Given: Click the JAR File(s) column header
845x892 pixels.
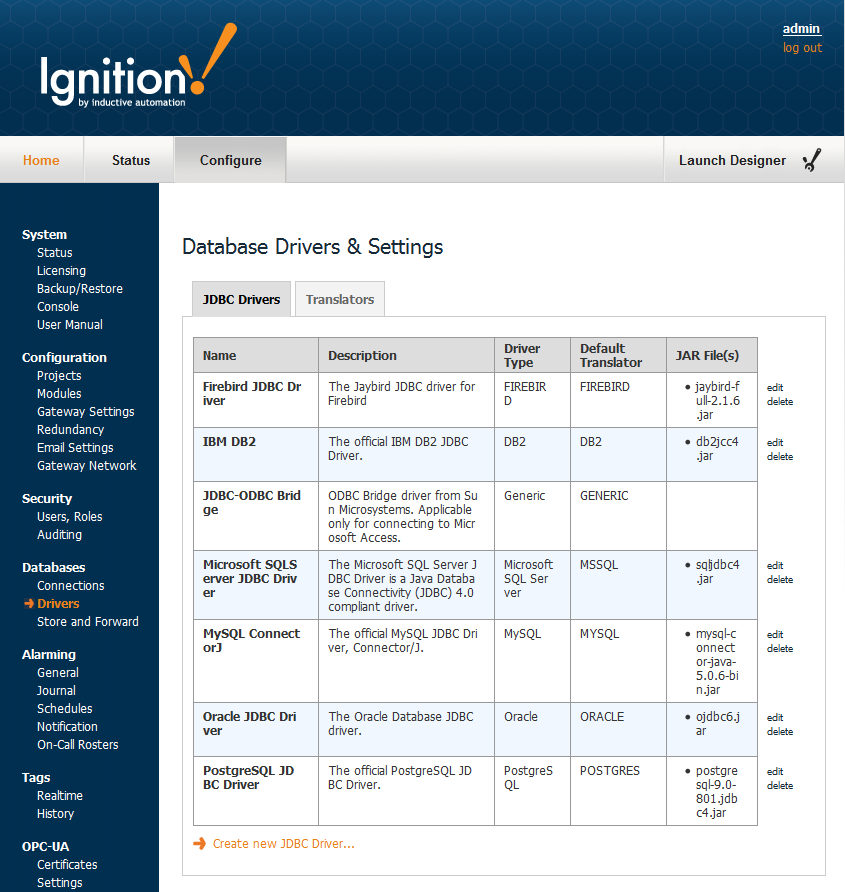Looking at the screenshot, I should tap(712, 356).
